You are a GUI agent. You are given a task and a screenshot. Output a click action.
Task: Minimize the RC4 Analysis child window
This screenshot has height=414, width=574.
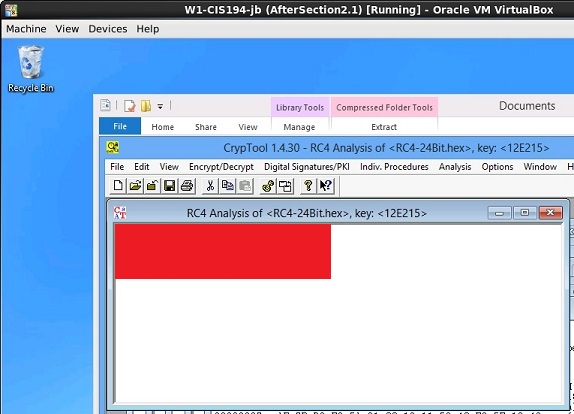click(x=499, y=213)
